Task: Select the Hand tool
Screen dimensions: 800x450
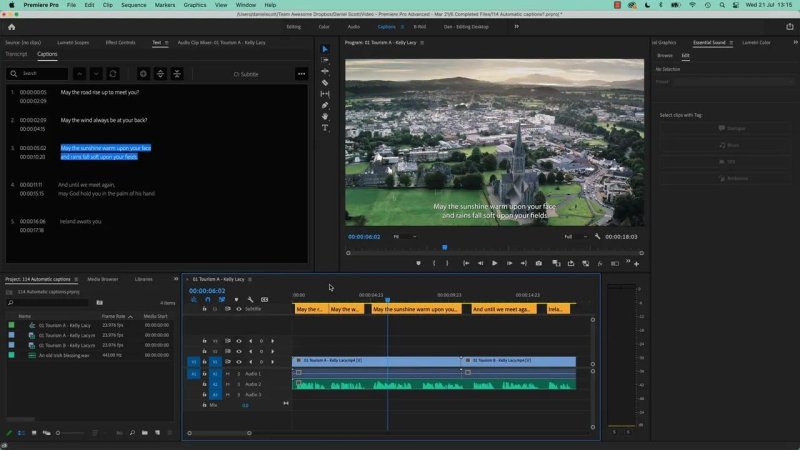Action: click(x=325, y=116)
